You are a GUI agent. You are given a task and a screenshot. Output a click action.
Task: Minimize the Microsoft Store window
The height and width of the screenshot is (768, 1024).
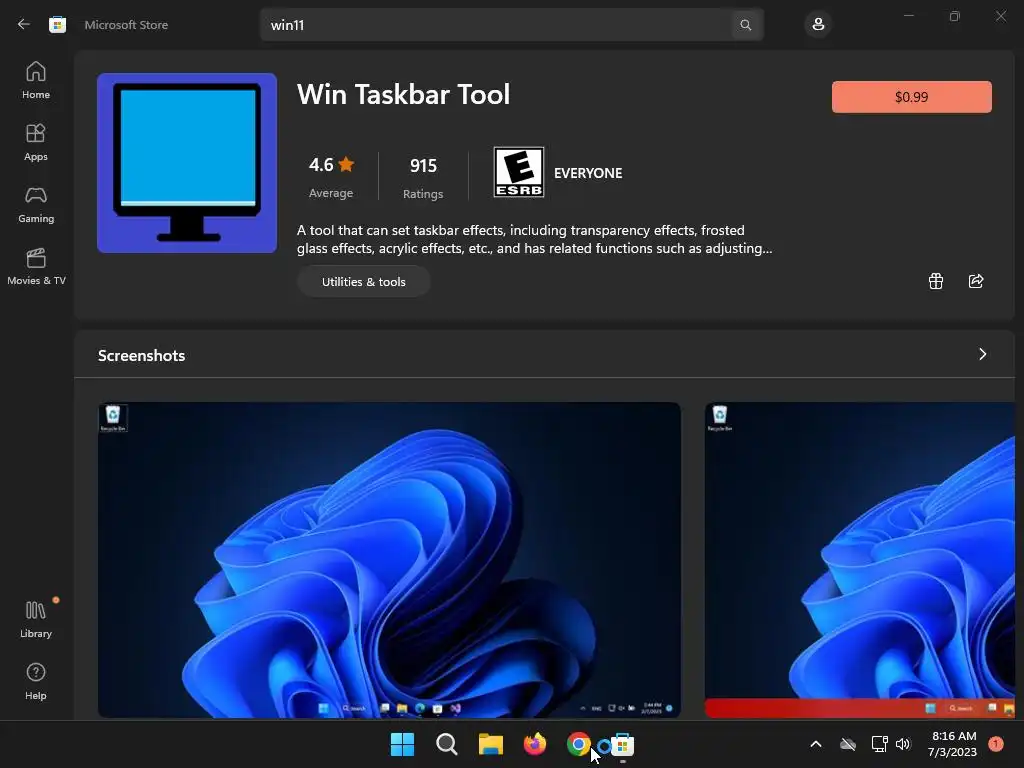(908, 16)
